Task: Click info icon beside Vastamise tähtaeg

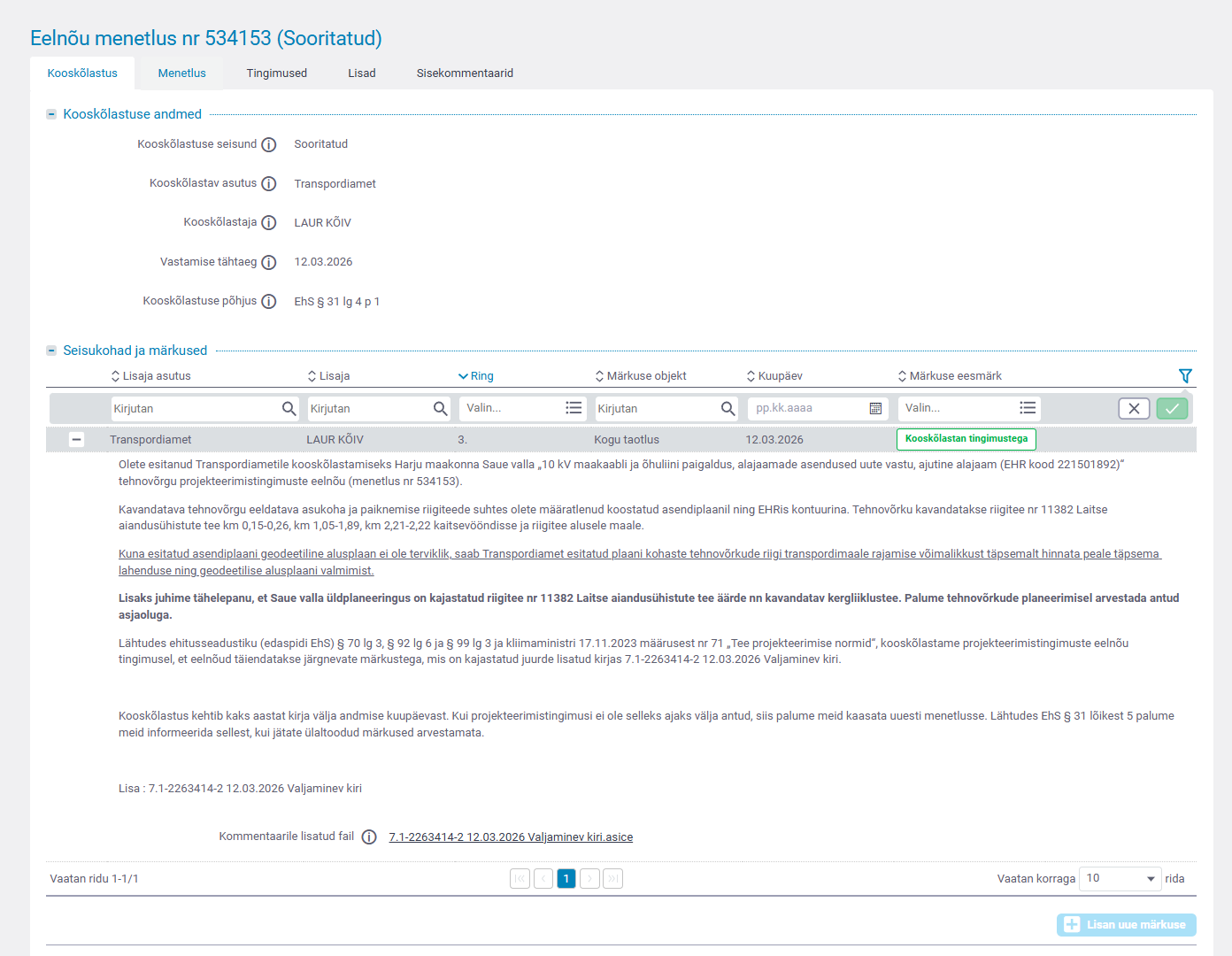Action: pos(269,263)
